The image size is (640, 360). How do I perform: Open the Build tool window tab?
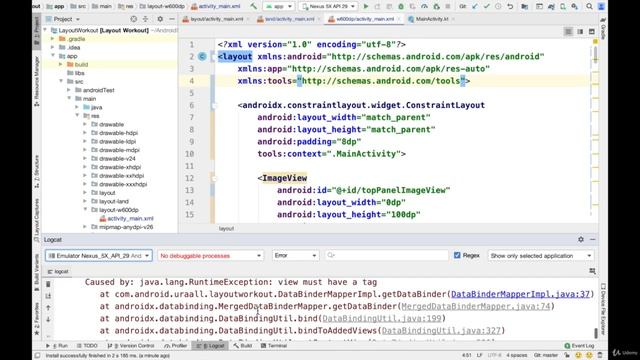242,346
